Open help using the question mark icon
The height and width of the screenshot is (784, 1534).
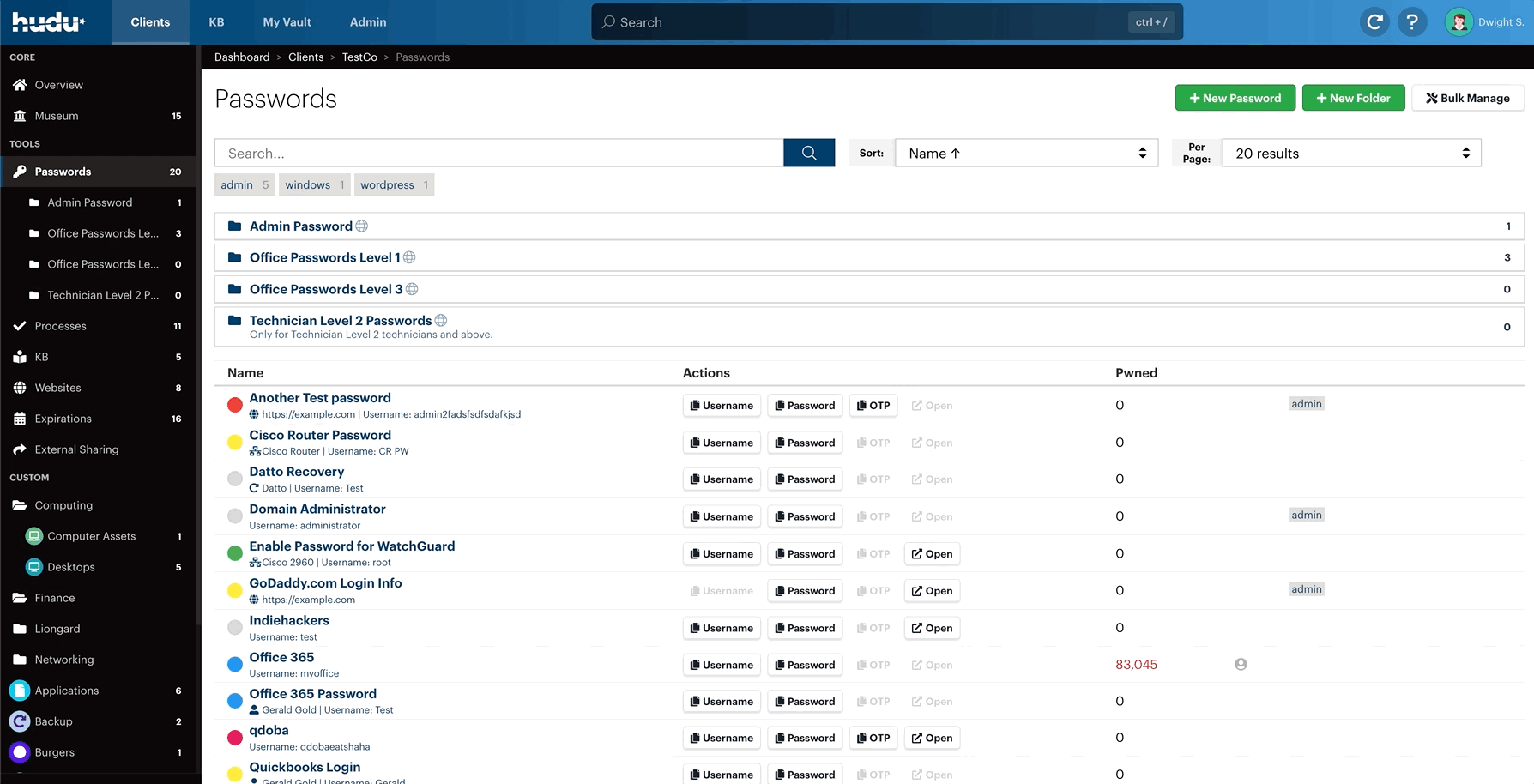click(x=1412, y=21)
